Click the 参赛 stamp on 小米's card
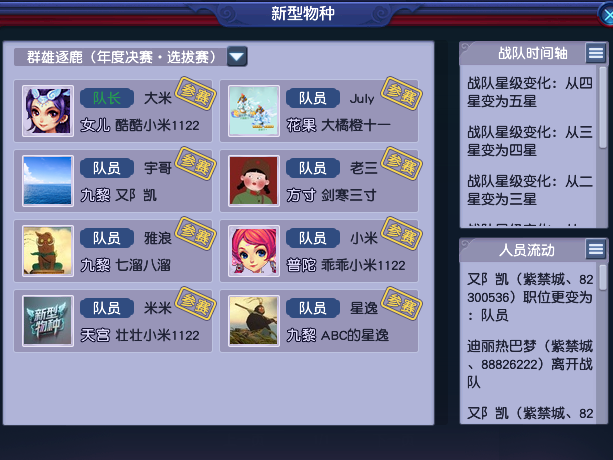Screen dimensions: 613x460 click(401, 233)
